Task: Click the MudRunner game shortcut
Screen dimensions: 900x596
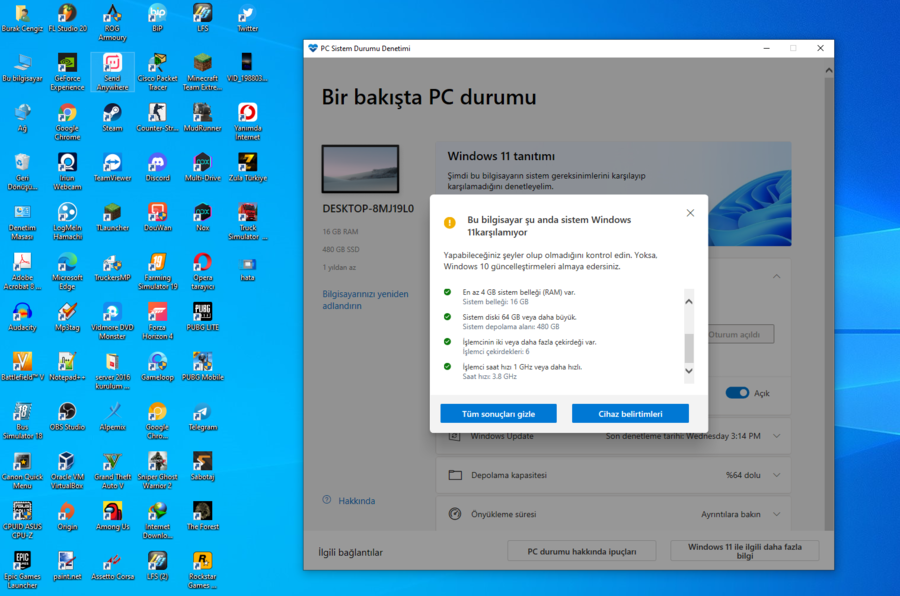Action: point(203,118)
